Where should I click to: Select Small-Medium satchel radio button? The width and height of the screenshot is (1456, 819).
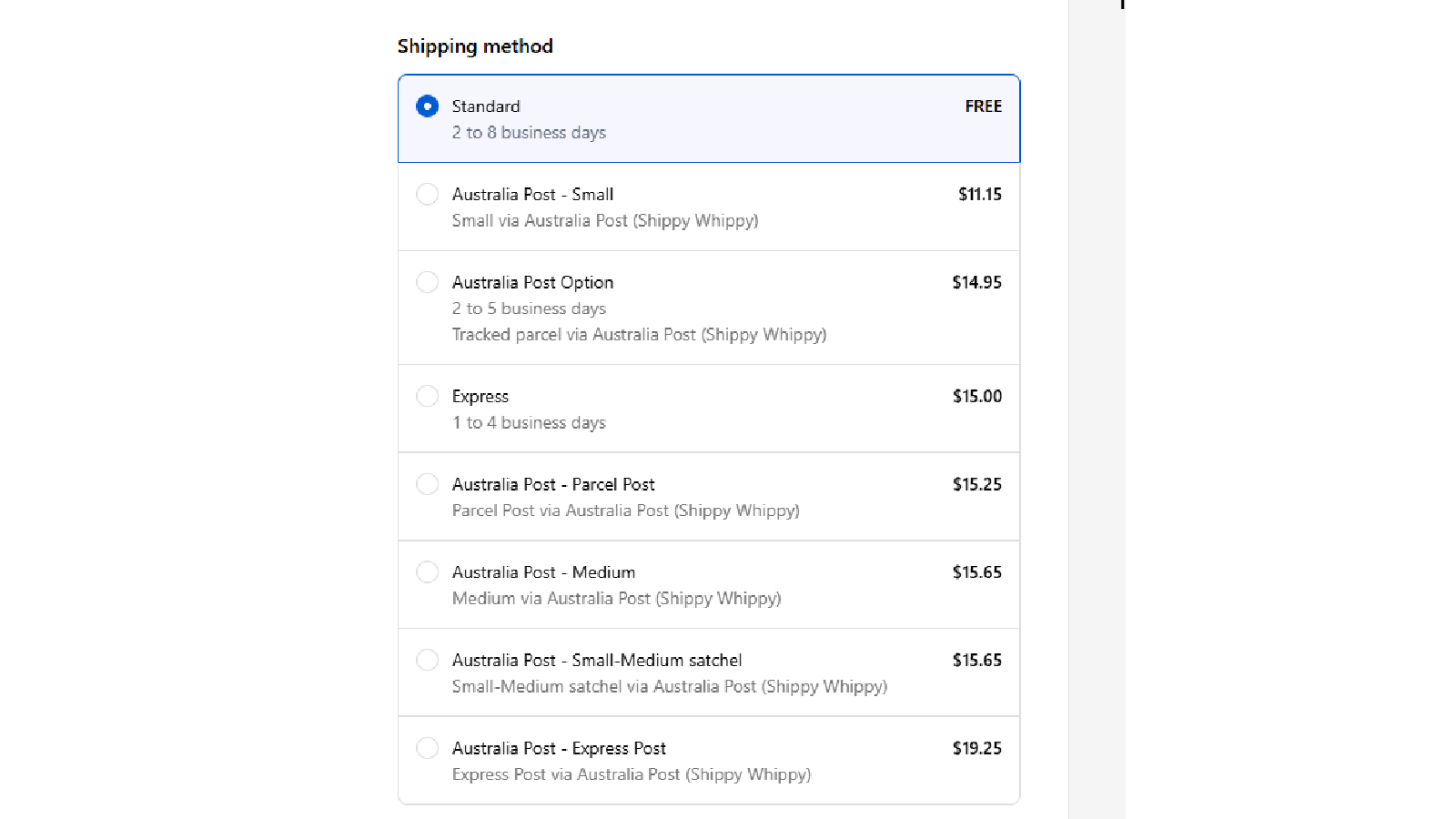coord(427,661)
